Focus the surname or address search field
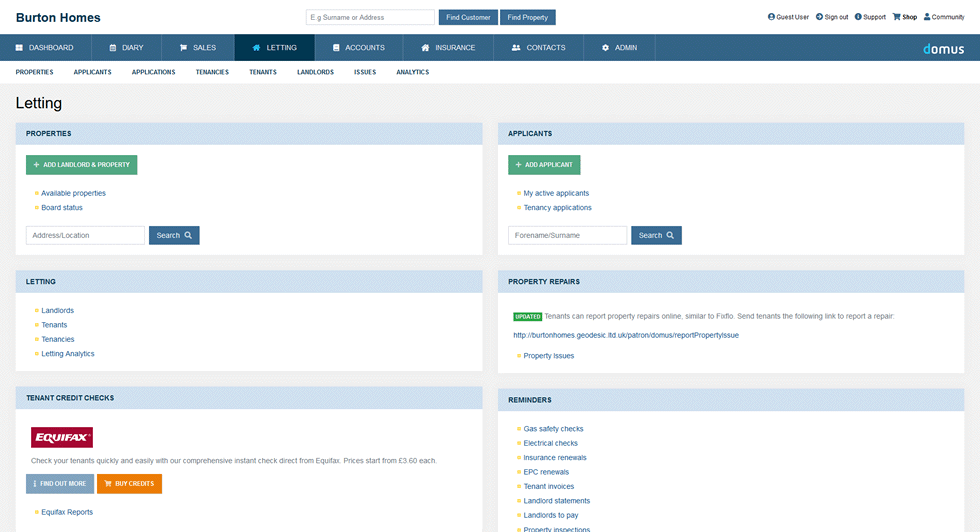The height and width of the screenshot is (532, 980). click(x=370, y=18)
